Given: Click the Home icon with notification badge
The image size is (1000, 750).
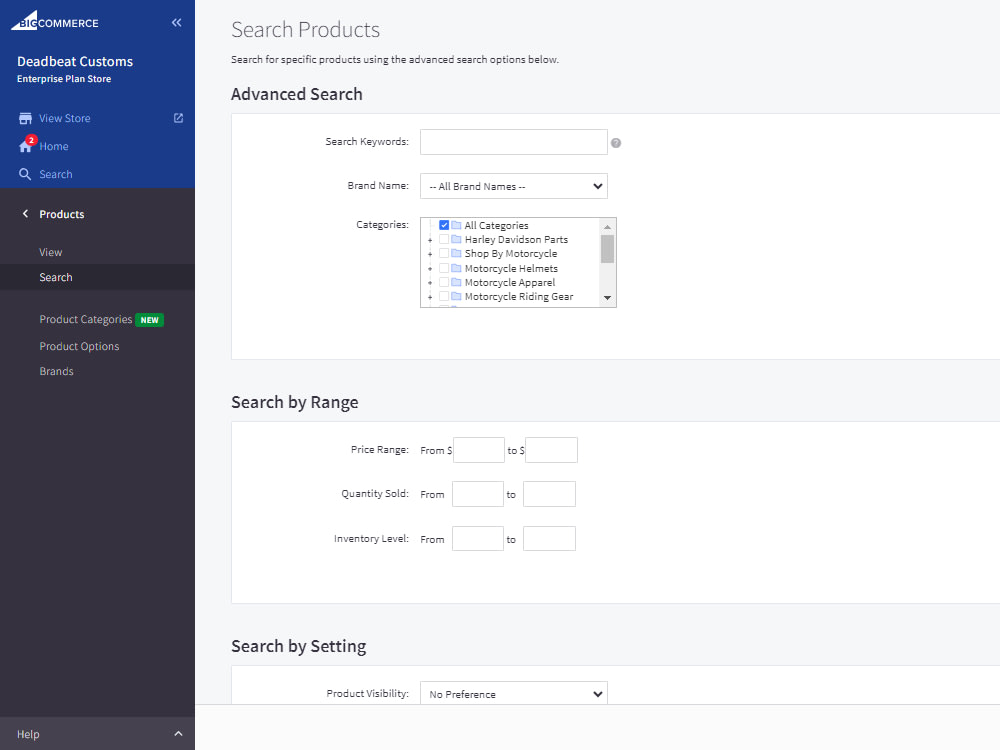Looking at the screenshot, I should pyautogui.click(x=26, y=145).
